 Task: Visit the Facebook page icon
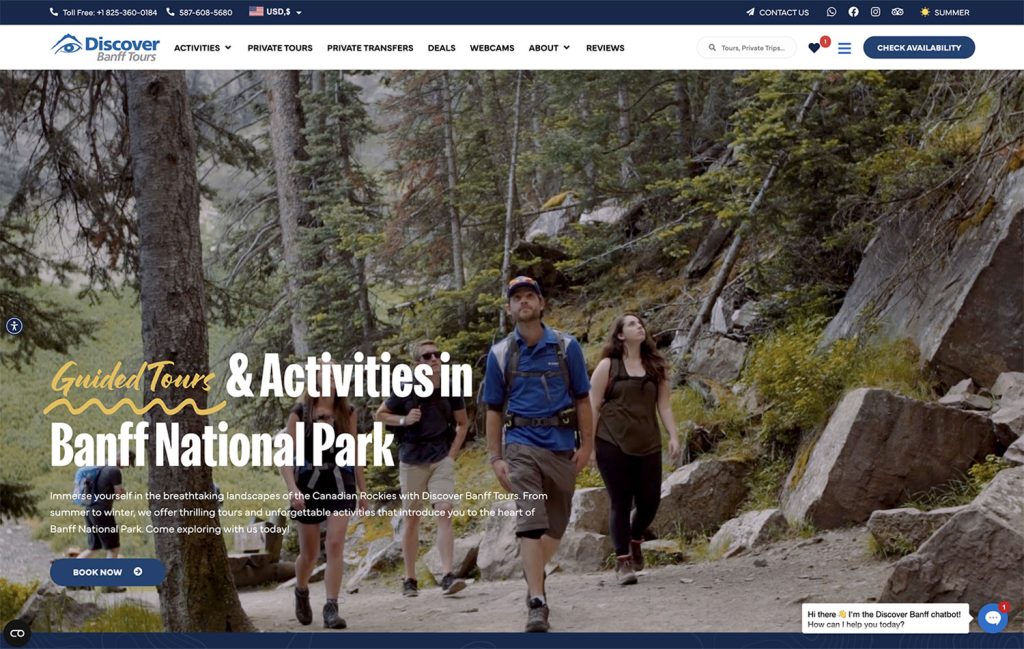[854, 12]
